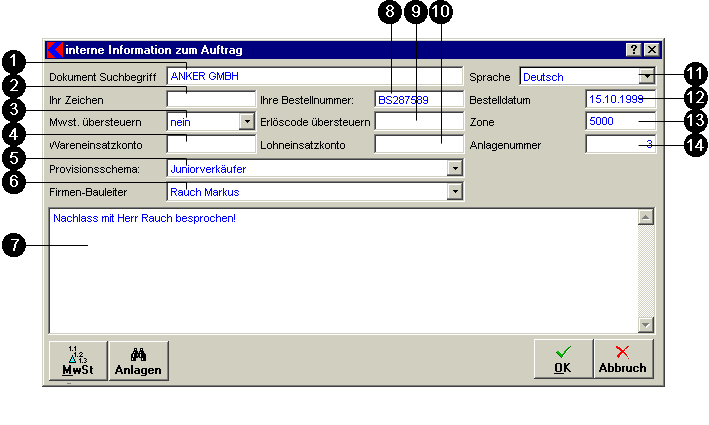Click the Dokument Suchbegriff field
Image resolution: width=709 pixels, height=425 pixels.
click(314, 76)
